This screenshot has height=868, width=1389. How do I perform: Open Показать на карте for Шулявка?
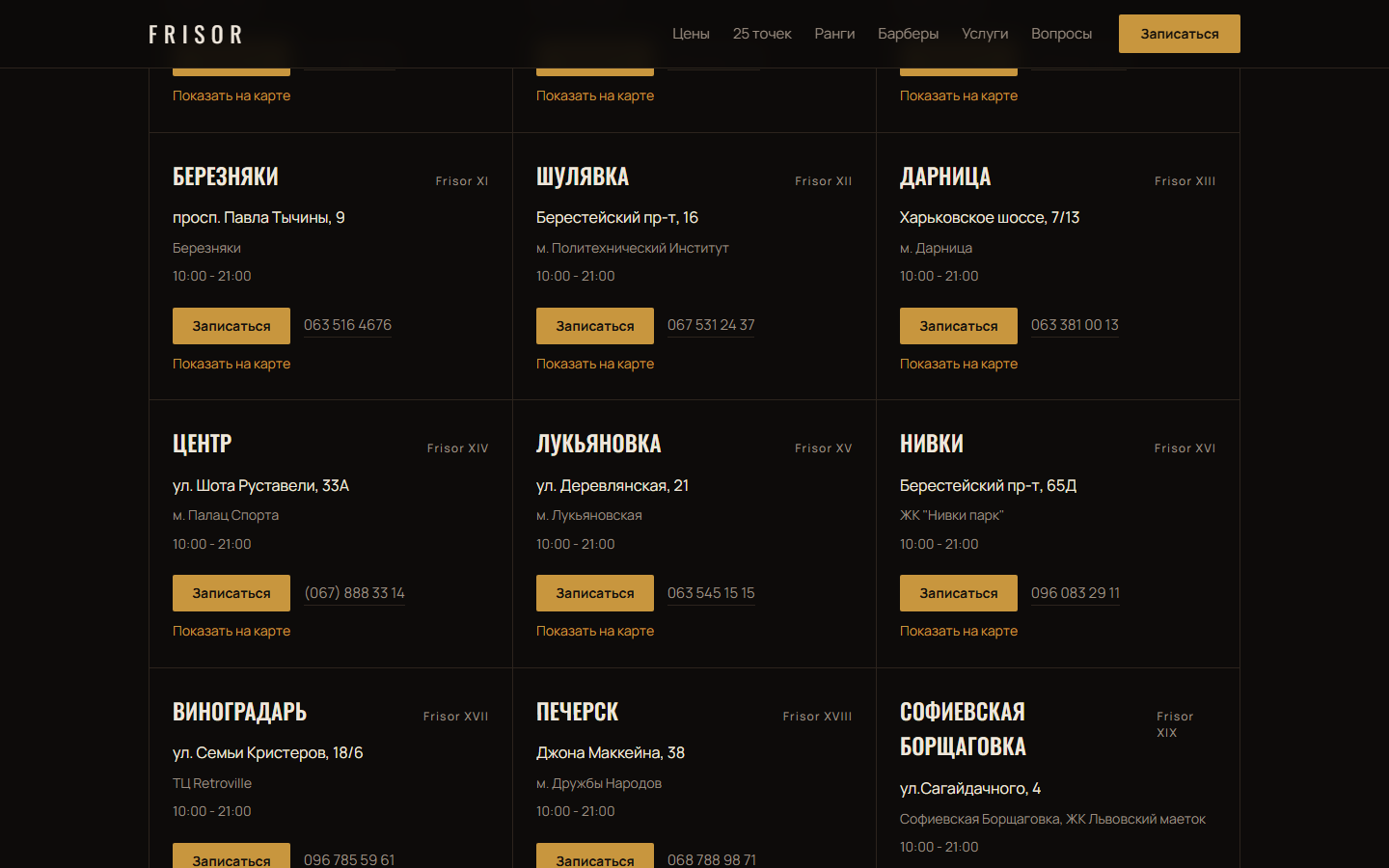click(x=595, y=364)
